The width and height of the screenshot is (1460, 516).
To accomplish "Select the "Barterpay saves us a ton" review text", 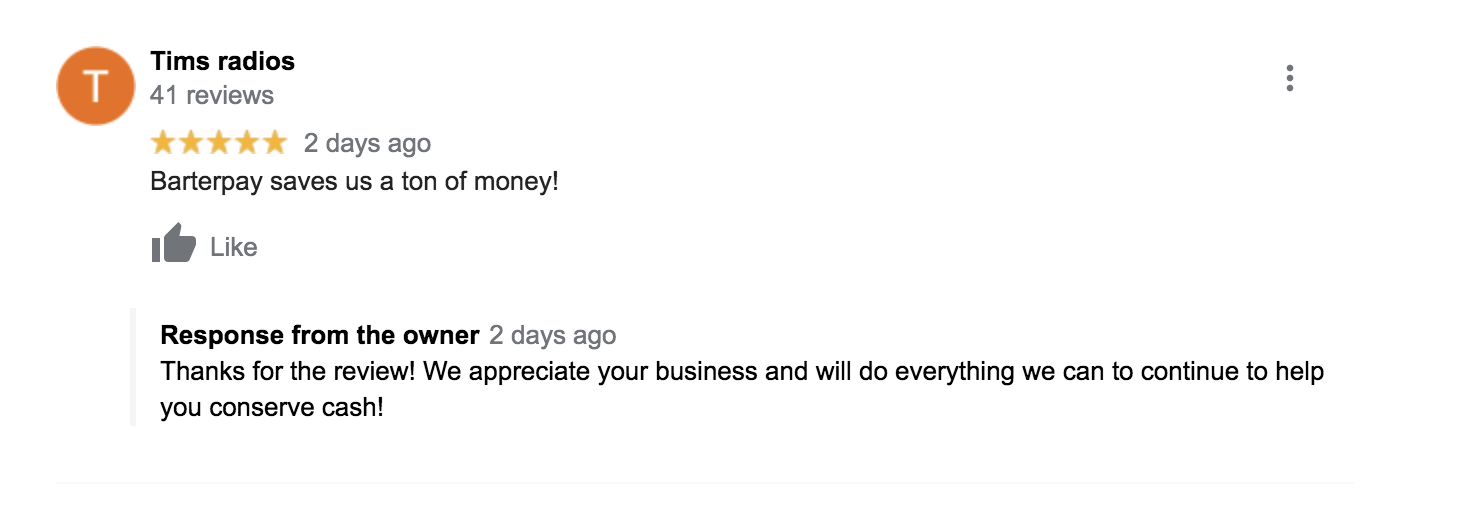I will 354,183.
